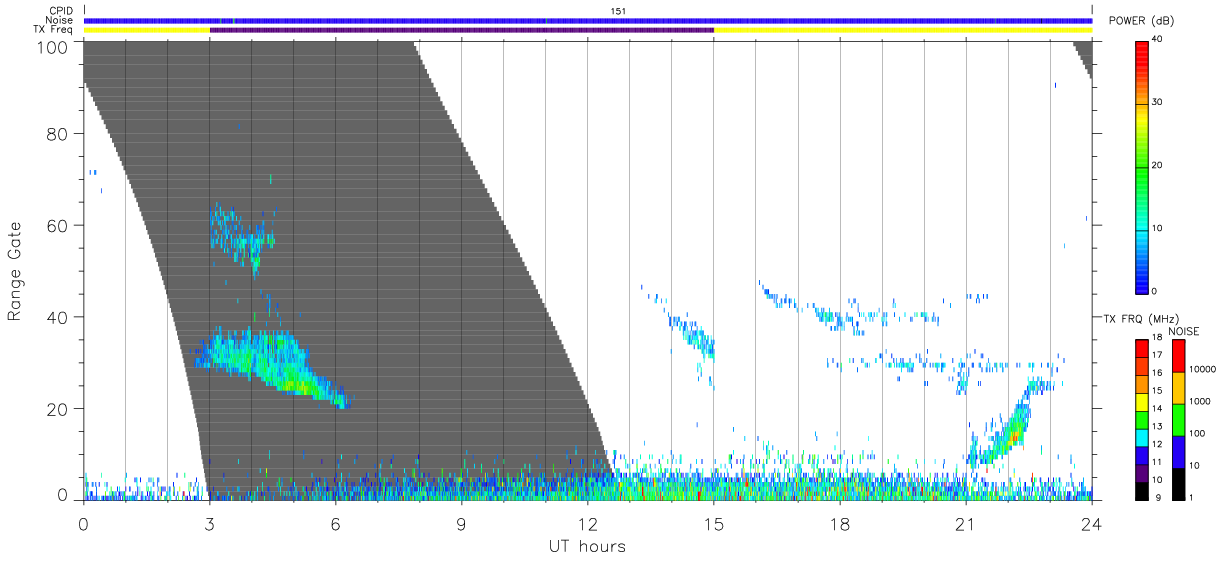Click the 'POWER (dB)' legend title
This screenshot has width=1228, height=567.
click(1141, 21)
